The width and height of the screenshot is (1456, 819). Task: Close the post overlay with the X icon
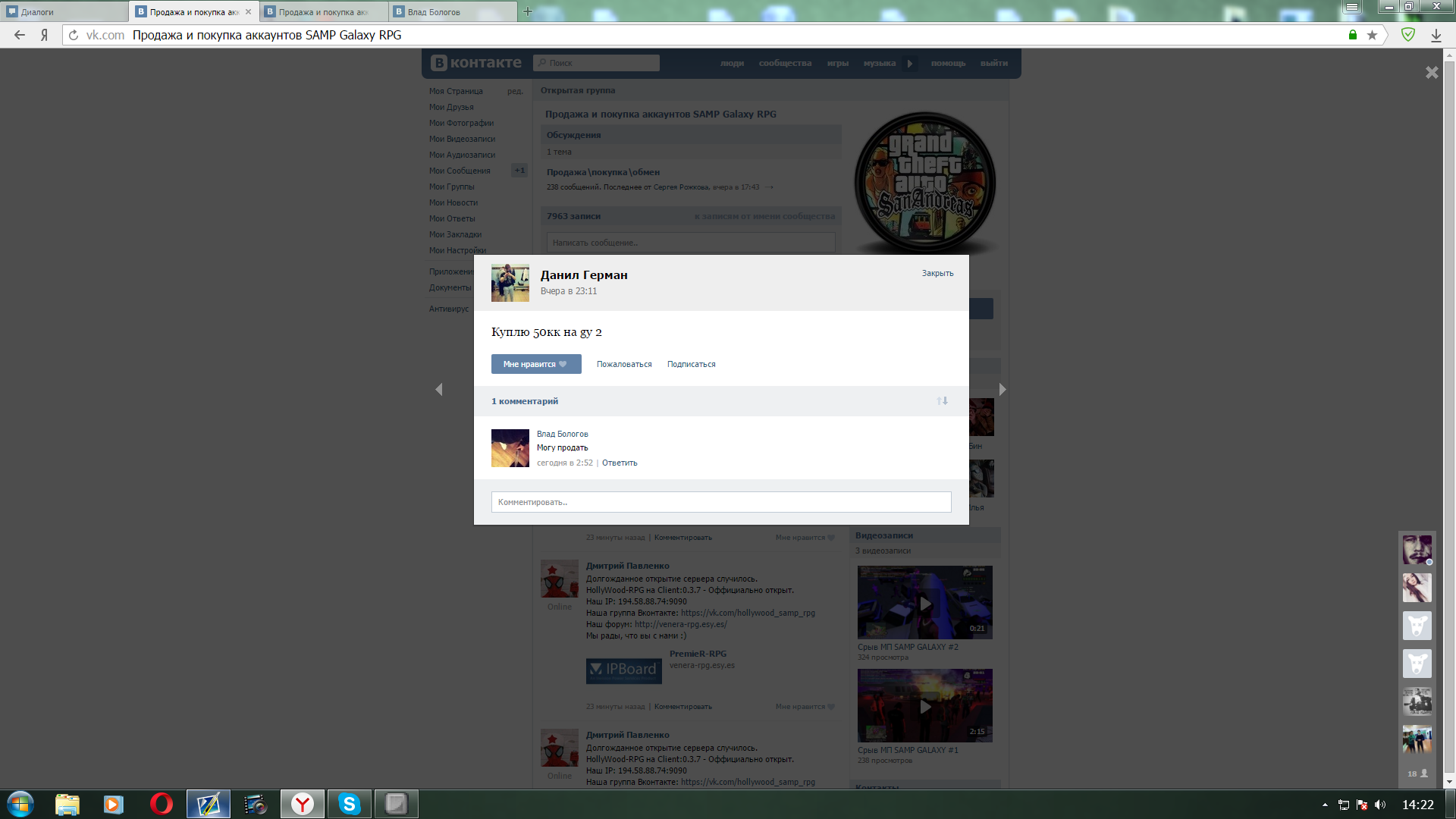pos(1432,72)
